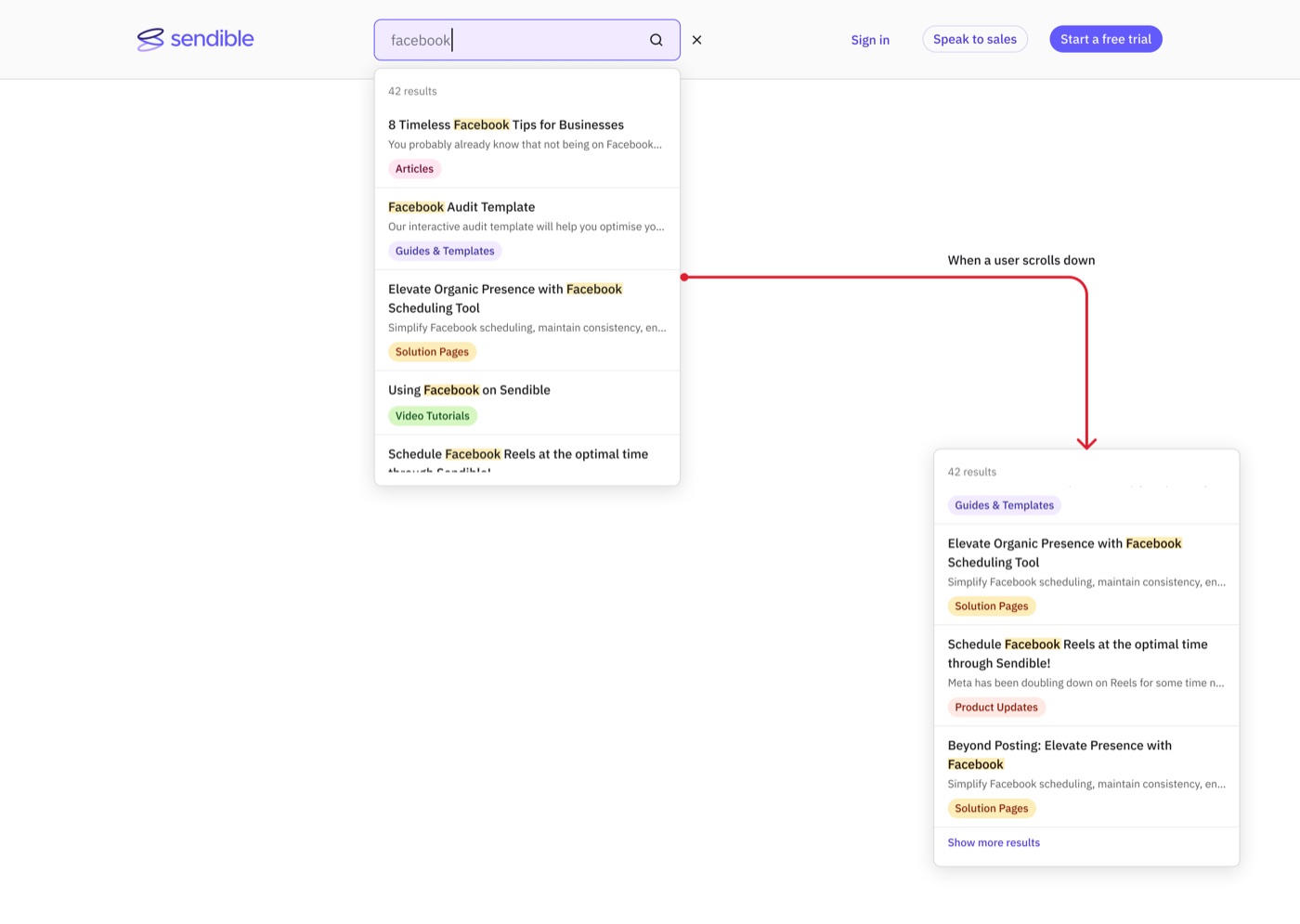This screenshot has height=924, width=1300.
Task: Open 'Elevate Organic Presence' result in search dropdown
Action: pyautogui.click(x=505, y=298)
